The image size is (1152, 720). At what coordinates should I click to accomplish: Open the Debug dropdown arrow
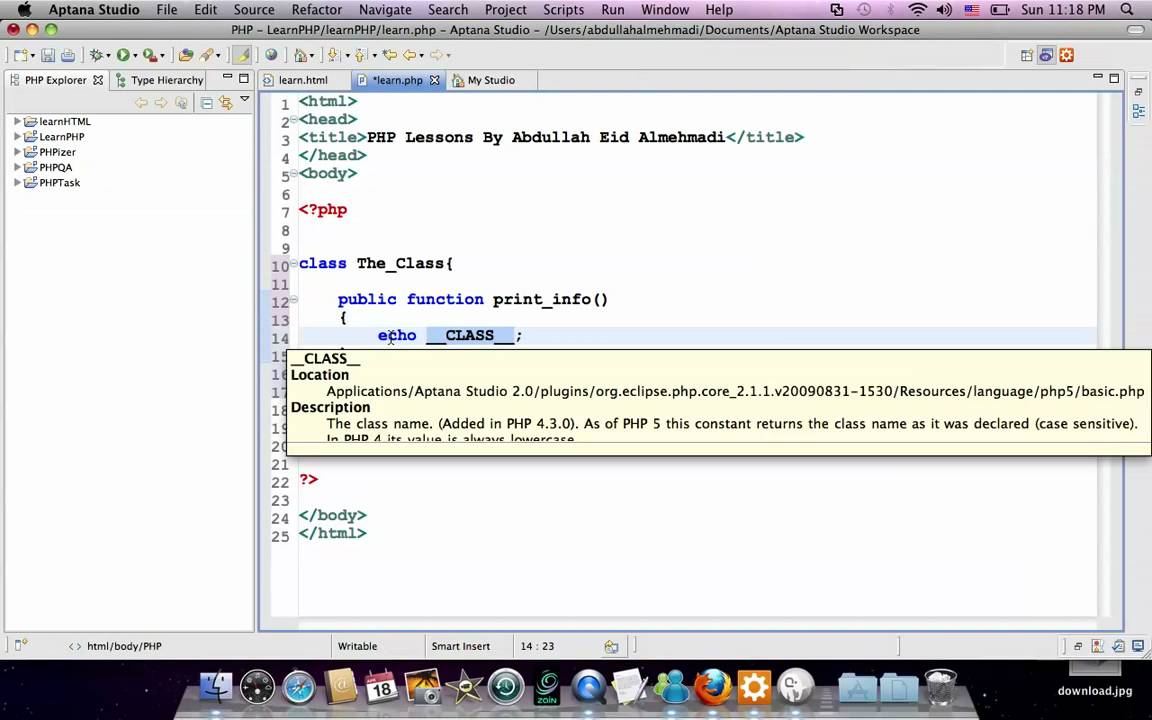[108, 56]
